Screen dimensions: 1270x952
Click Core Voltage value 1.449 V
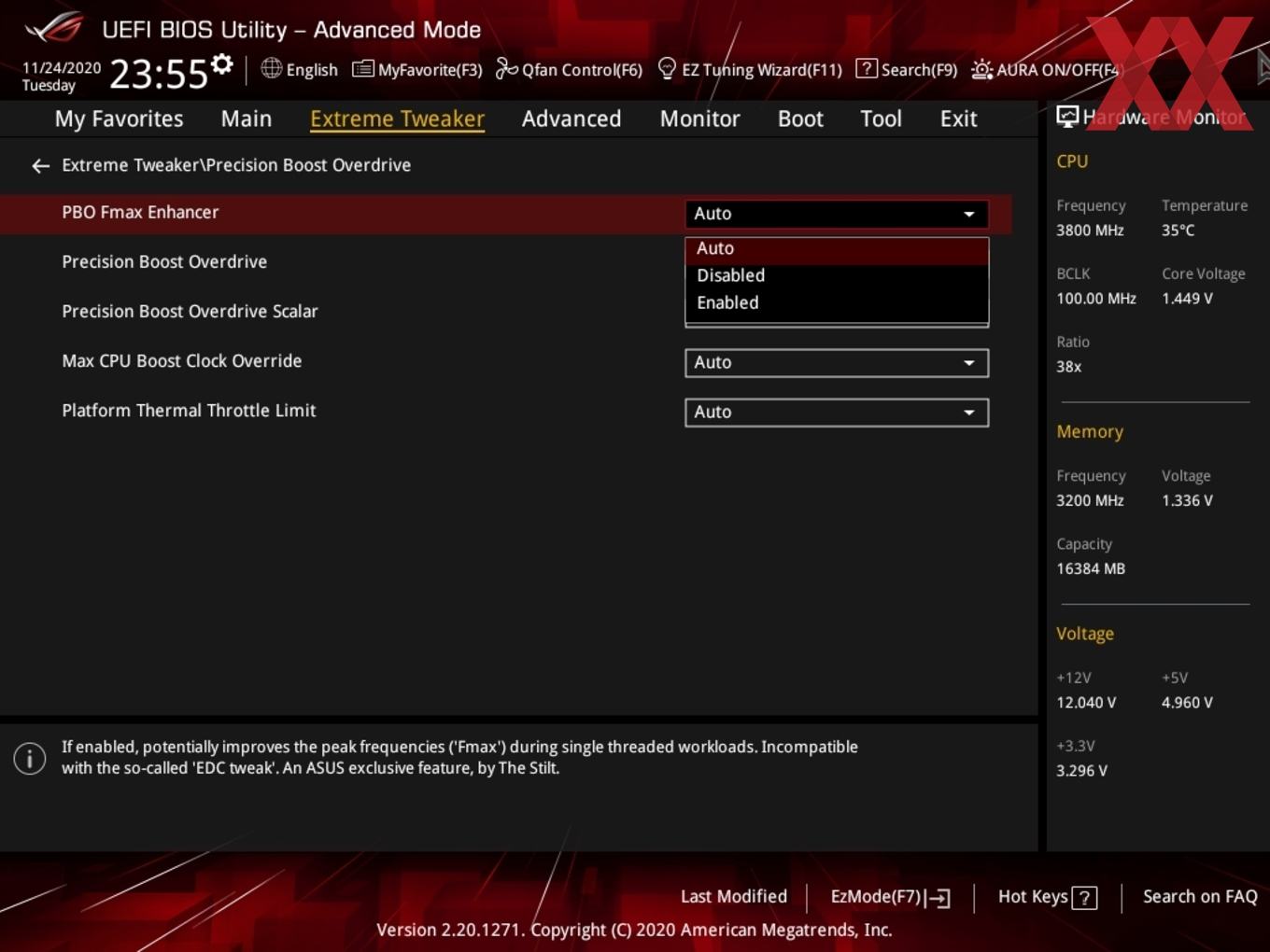pyautogui.click(x=1187, y=299)
